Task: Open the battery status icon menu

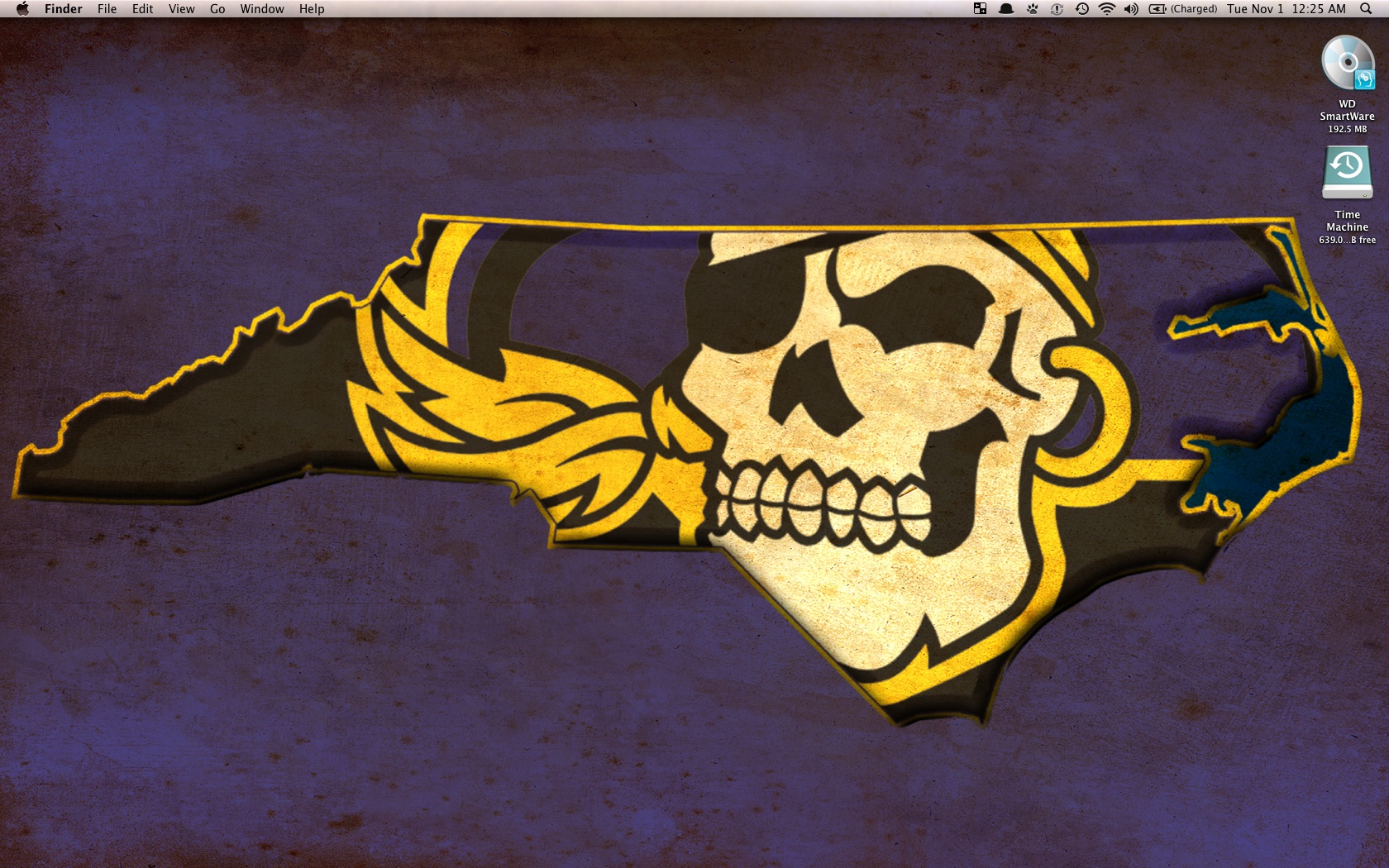Action: [x=1157, y=9]
